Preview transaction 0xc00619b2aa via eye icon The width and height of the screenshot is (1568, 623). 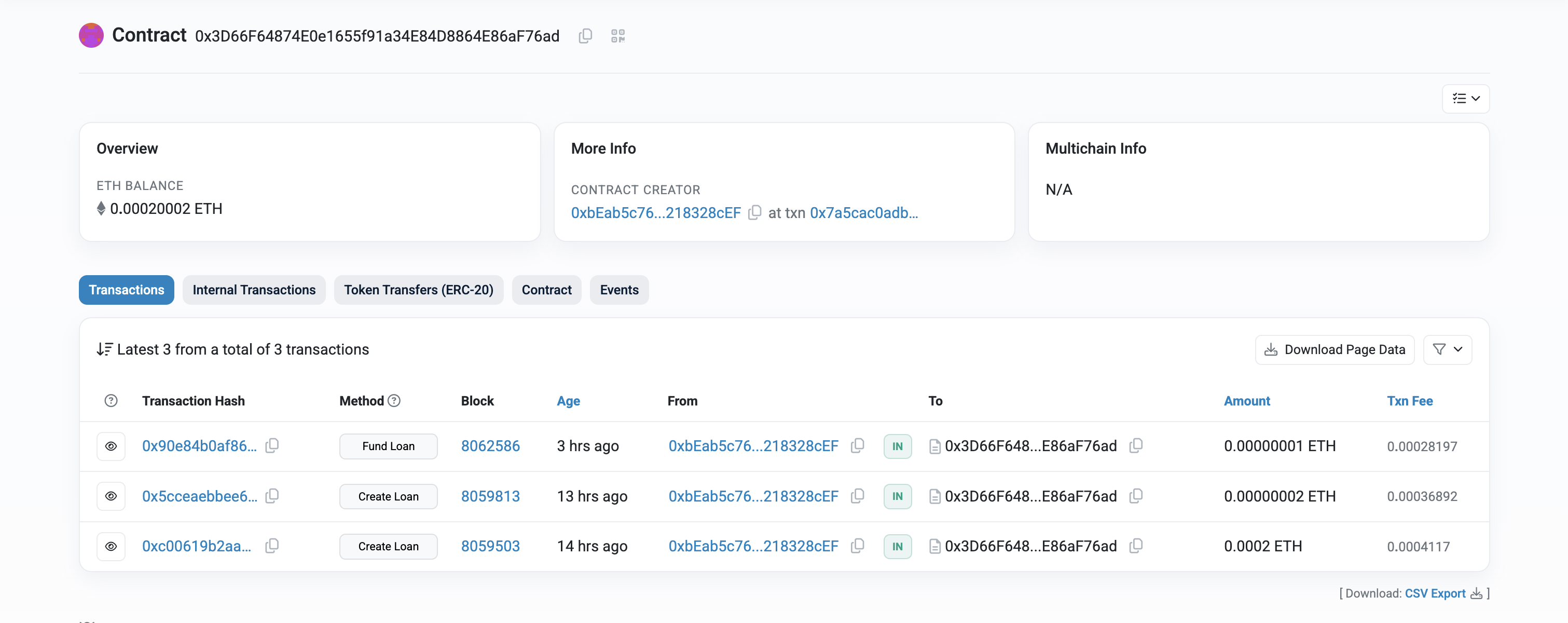[x=111, y=546]
